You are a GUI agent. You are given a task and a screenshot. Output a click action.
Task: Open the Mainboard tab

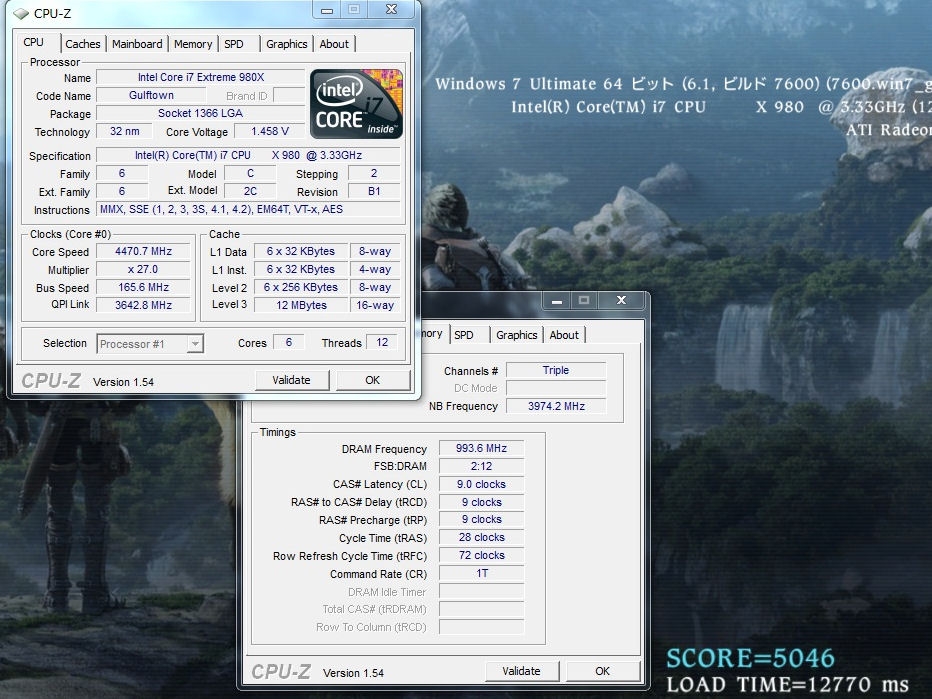point(137,44)
